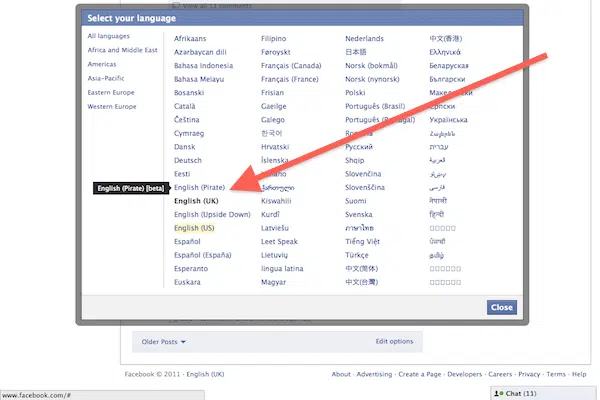600x400 pixels.
Task: Select Bosanski language
Action: pyautogui.click(x=189, y=93)
